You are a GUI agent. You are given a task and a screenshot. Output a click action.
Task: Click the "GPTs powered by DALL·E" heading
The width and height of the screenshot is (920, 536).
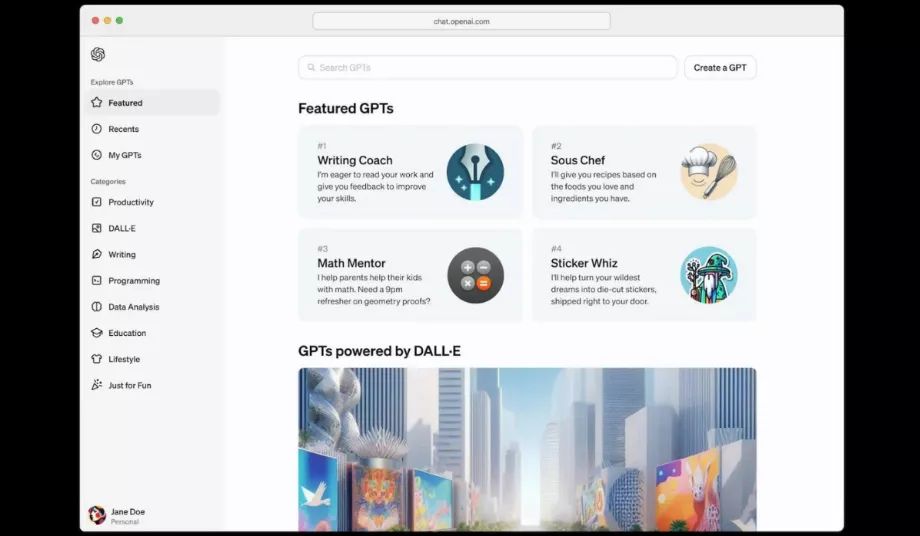379,351
